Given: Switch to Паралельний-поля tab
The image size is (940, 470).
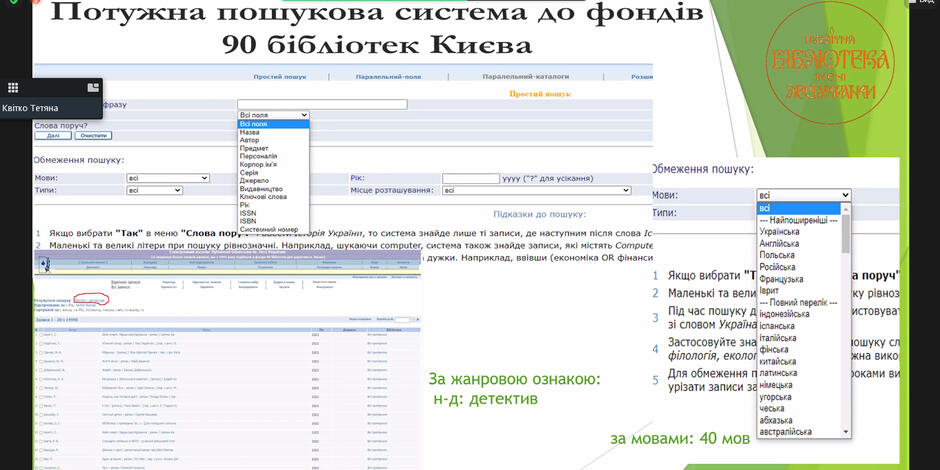Looking at the screenshot, I should [388, 77].
